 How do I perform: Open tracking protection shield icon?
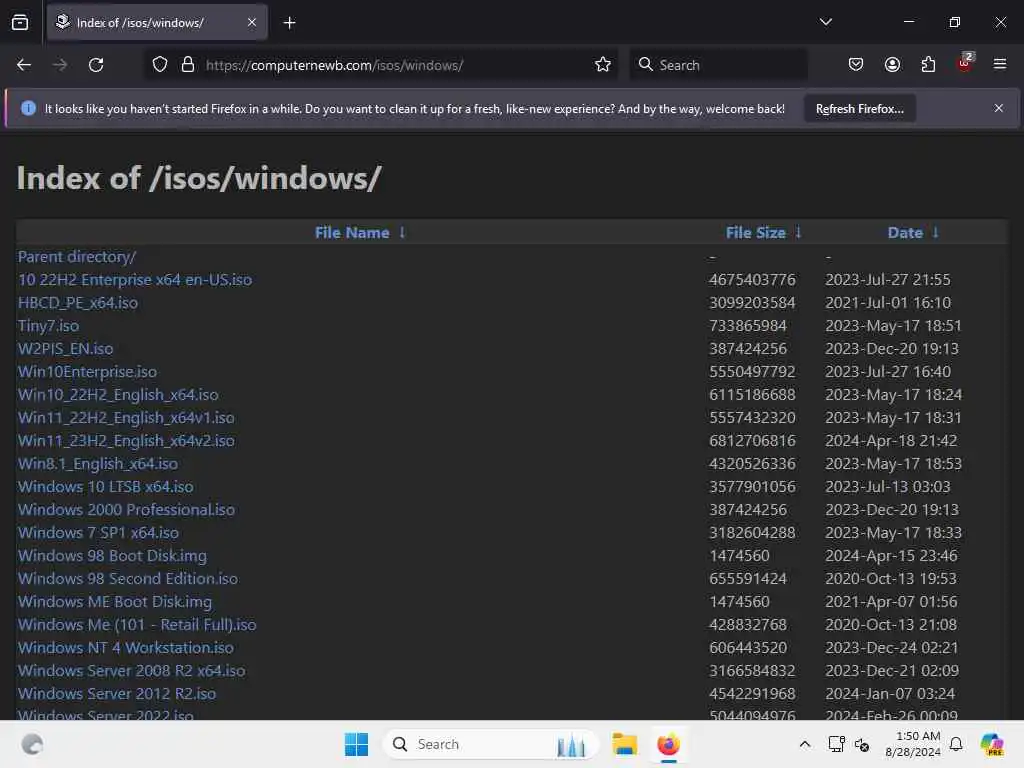point(160,65)
